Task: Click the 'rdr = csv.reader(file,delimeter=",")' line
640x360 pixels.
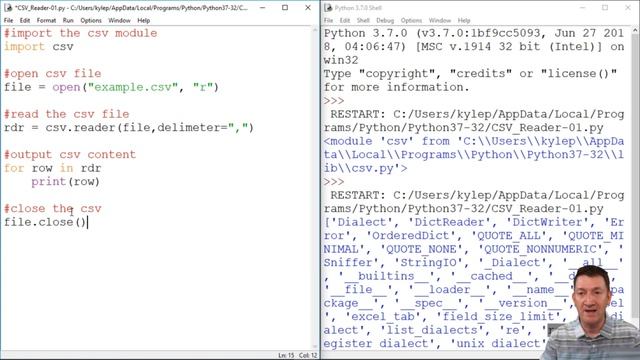Action: click(129, 127)
